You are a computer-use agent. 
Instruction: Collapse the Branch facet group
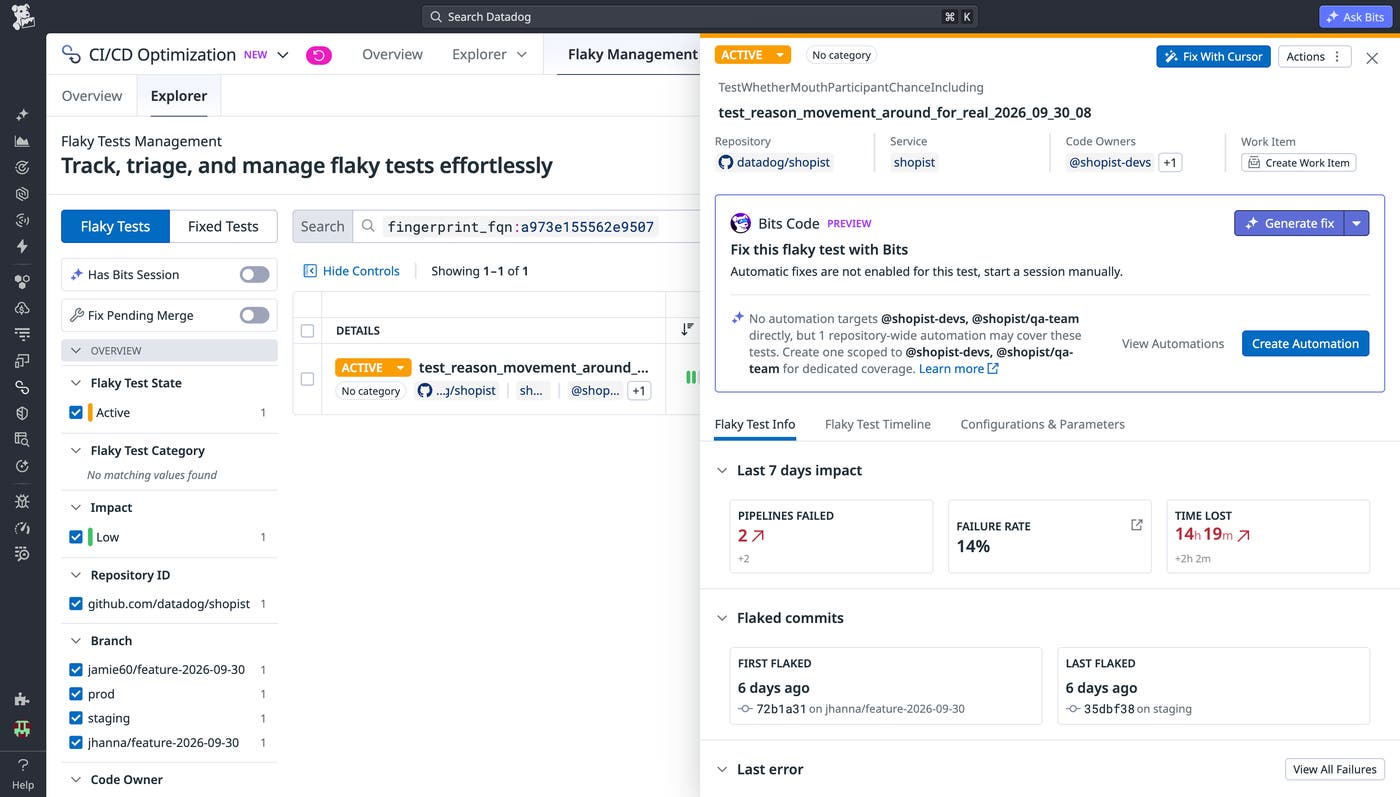[x=76, y=641]
